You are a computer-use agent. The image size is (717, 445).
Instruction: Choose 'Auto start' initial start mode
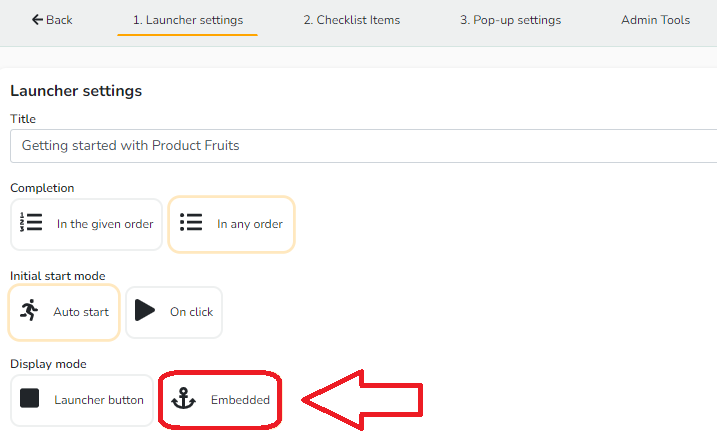(x=64, y=312)
